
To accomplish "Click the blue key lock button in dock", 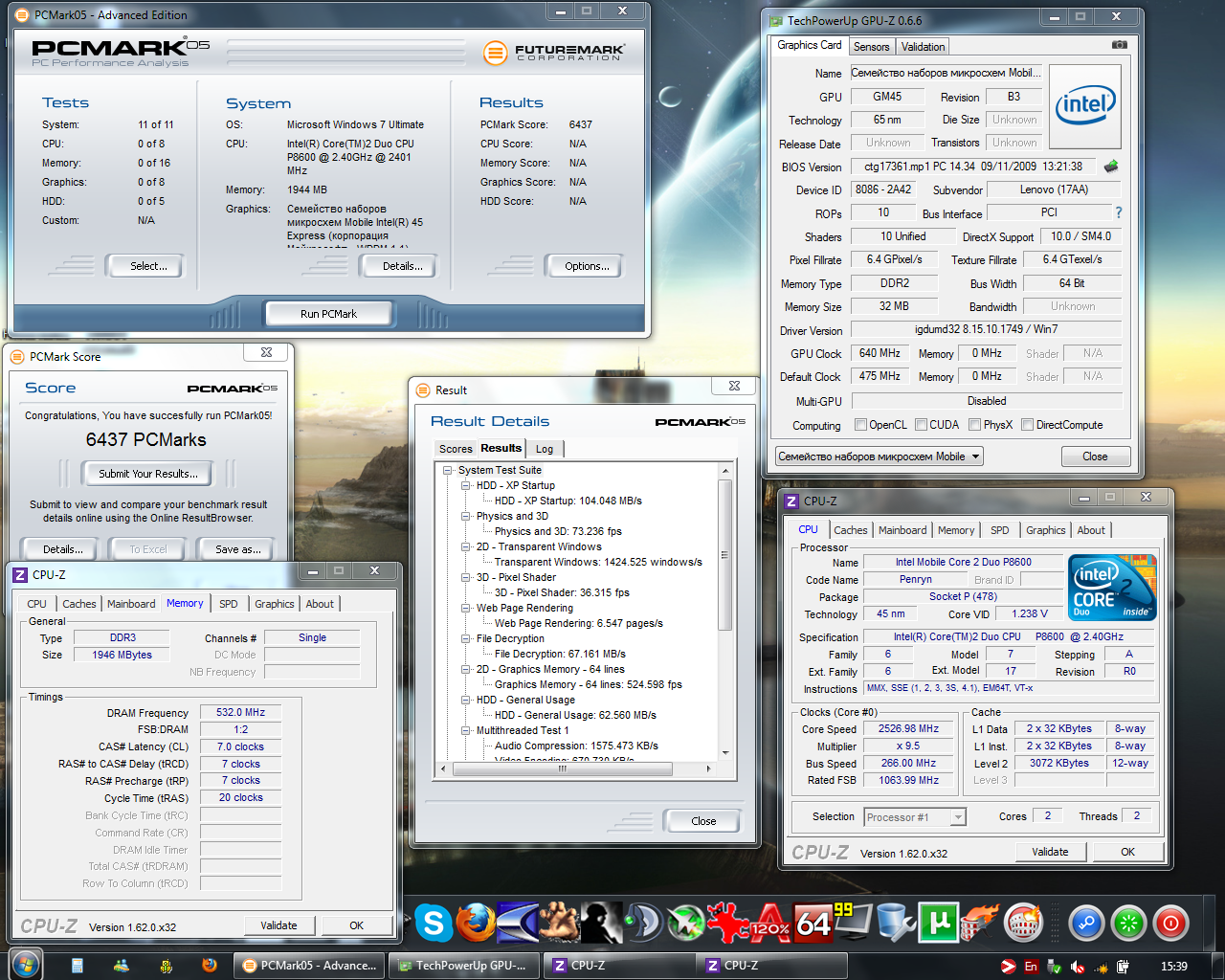I will click(1087, 924).
